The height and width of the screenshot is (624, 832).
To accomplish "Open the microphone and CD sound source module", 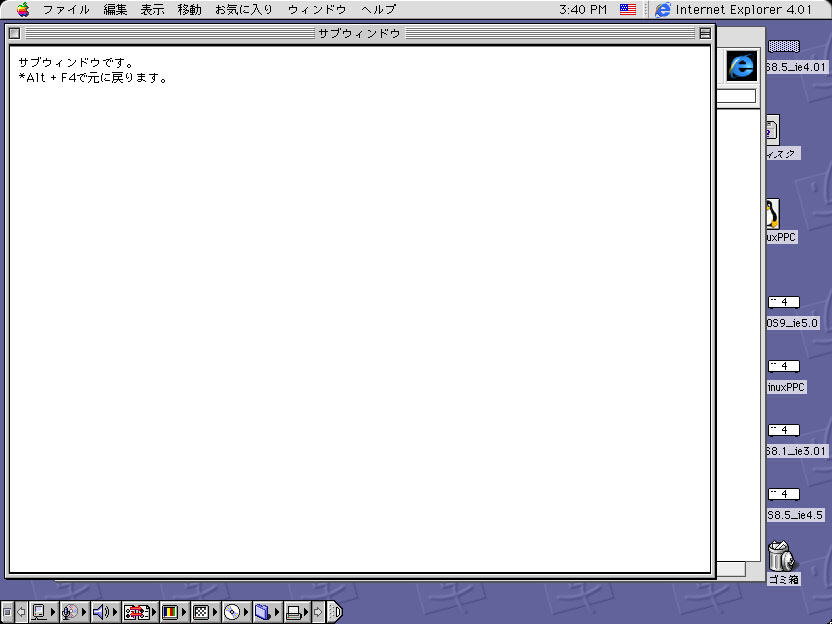I will click(x=74, y=612).
